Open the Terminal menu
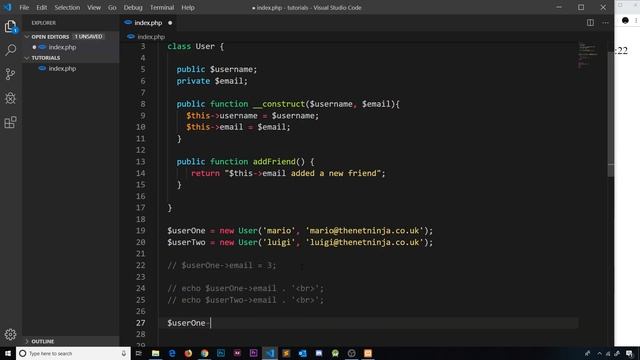Screen dimensions: 640x360 tap(162, 7)
